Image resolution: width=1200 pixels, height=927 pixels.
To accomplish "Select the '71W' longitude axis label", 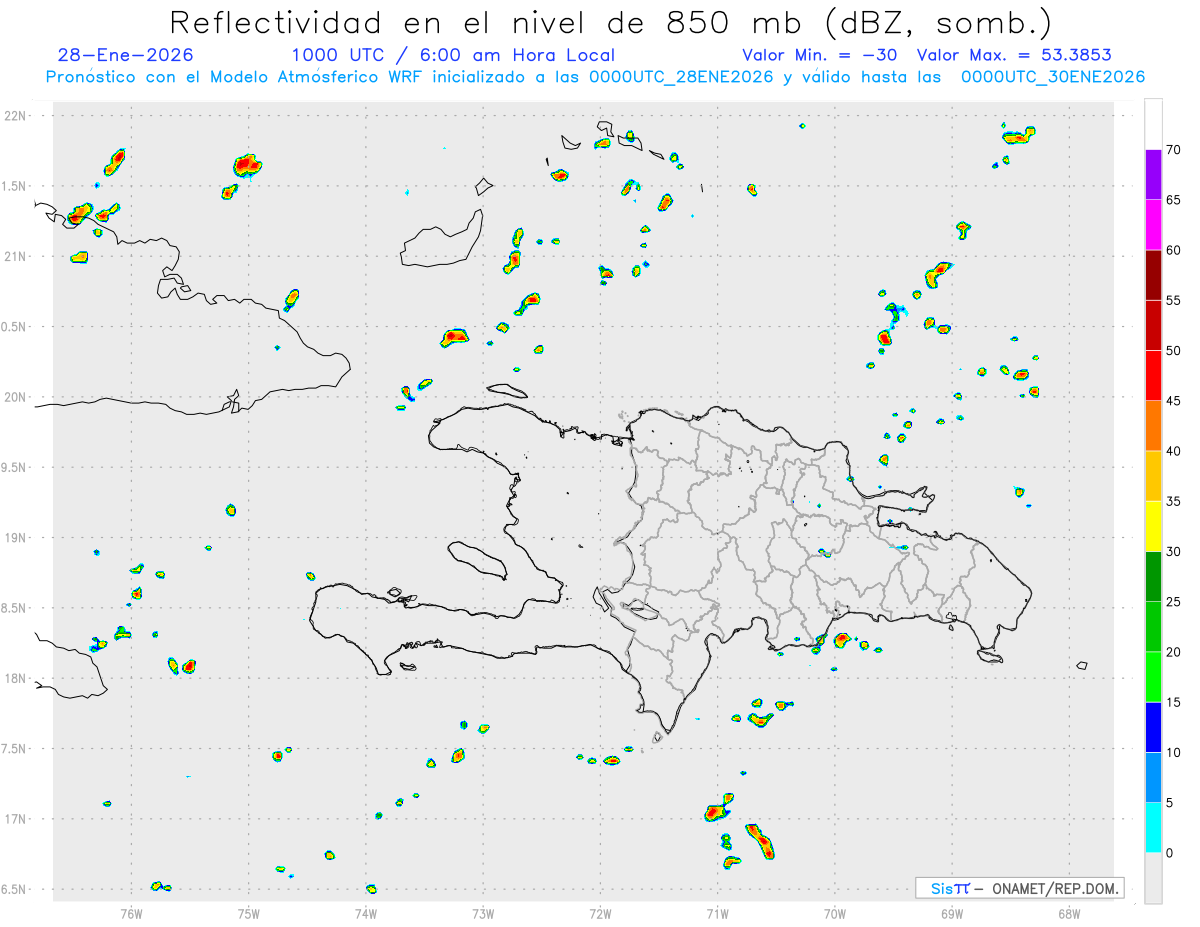I will pos(717,913).
